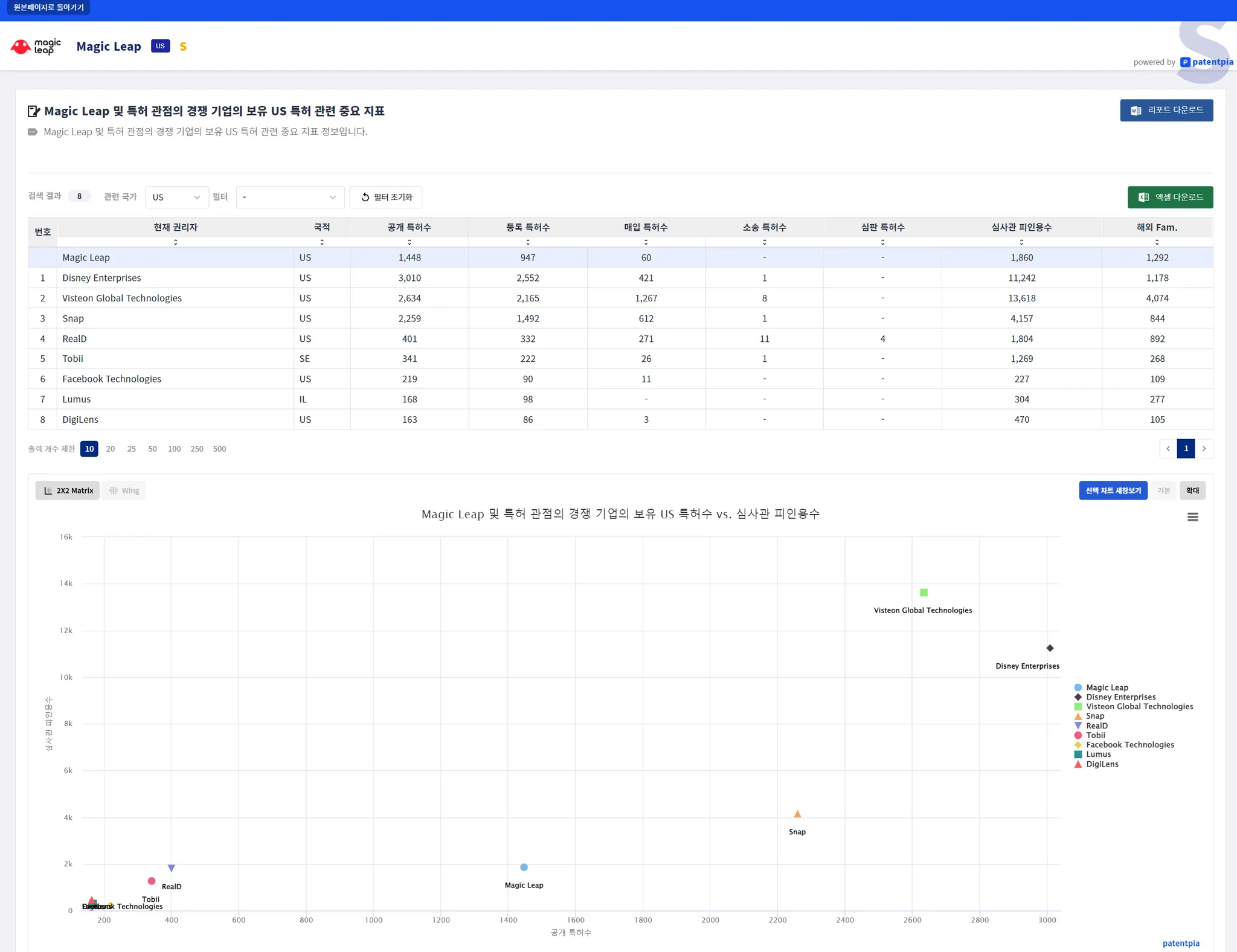This screenshot has width=1237, height=952.
Task: Set output limit to 50
Action: pyautogui.click(x=152, y=449)
